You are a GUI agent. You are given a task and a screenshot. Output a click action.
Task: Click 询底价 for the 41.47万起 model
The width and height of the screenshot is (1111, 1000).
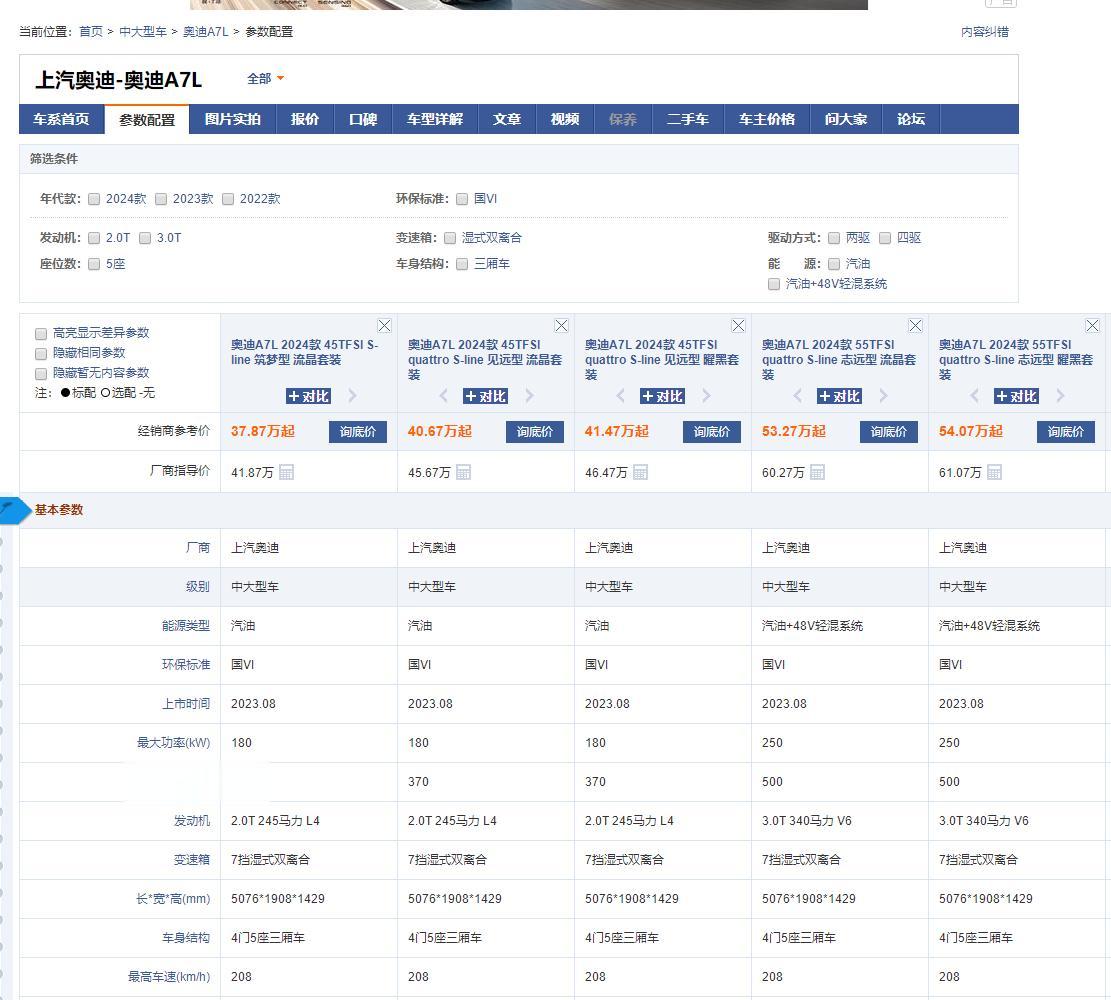(x=712, y=432)
